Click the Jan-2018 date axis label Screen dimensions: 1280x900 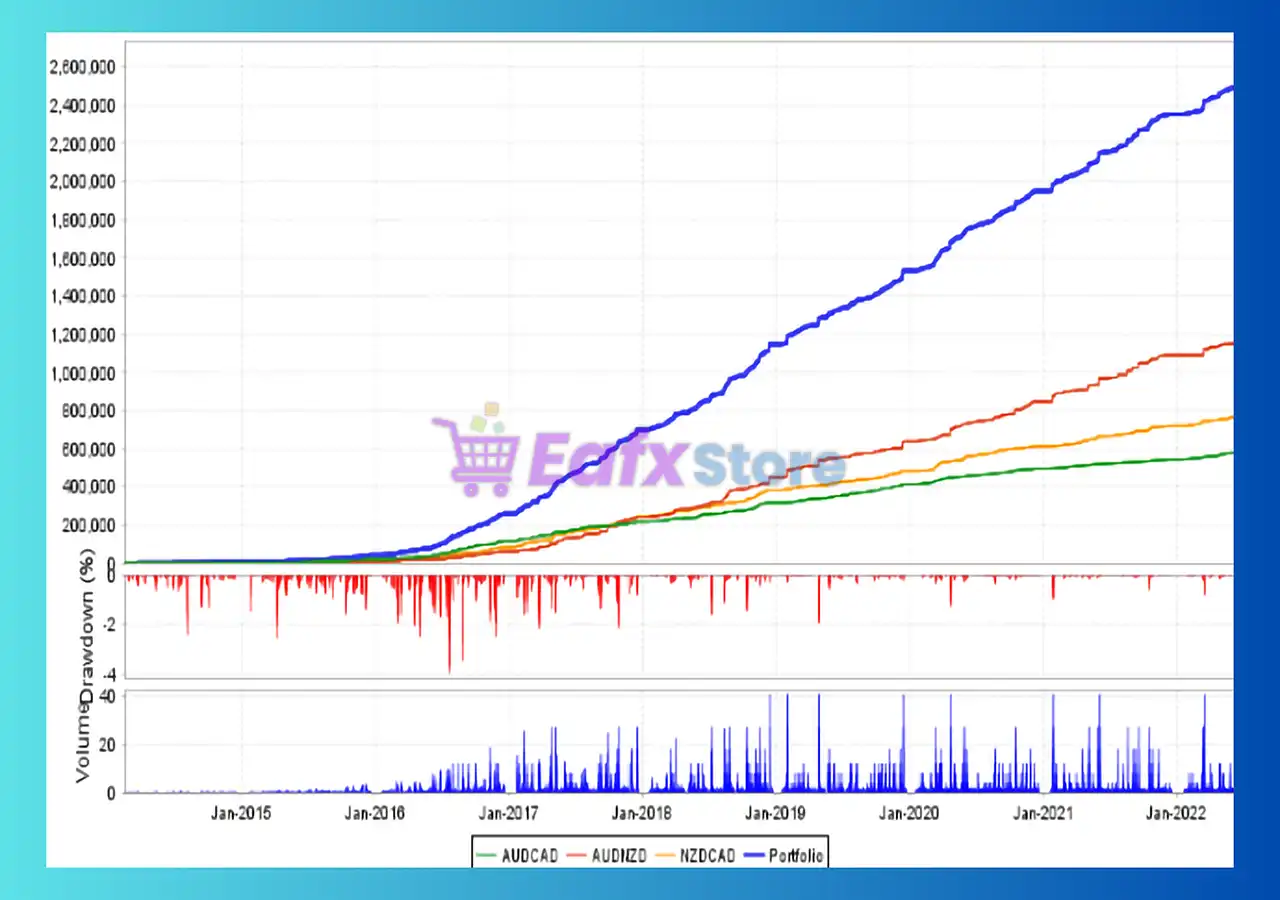pyautogui.click(x=640, y=813)
